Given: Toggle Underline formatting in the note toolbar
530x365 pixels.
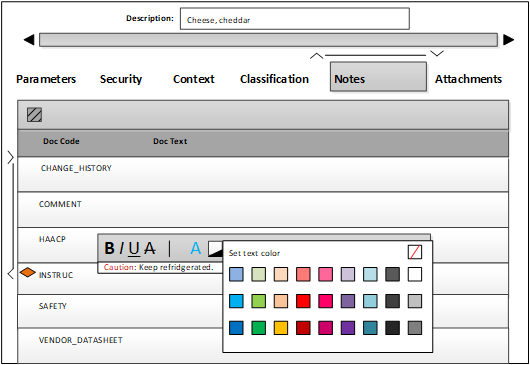Looking at the screenshot, I should coord(134,248).
